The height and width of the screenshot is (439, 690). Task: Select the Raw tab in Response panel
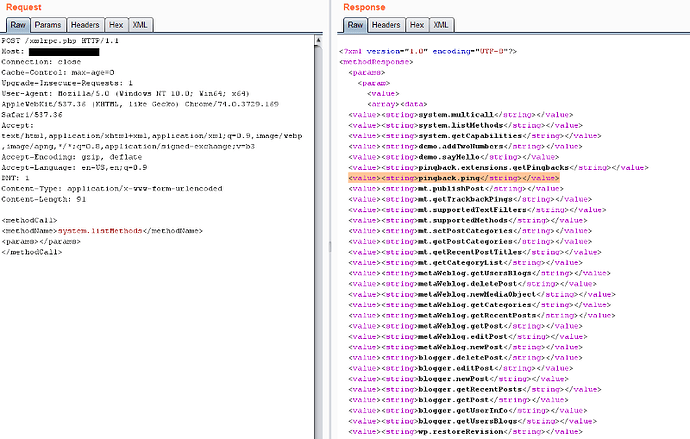[x=355, y=24]
